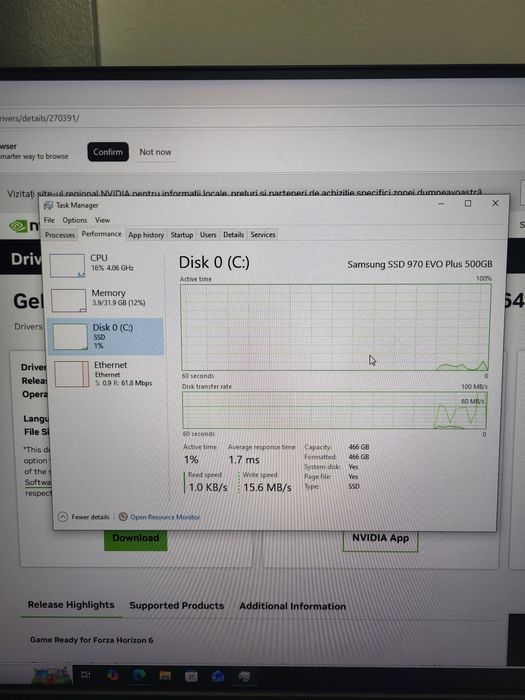Click the Task Manager title bar icon
The height and width of the screenshot is (700, 525).
(x=49, y=205)
